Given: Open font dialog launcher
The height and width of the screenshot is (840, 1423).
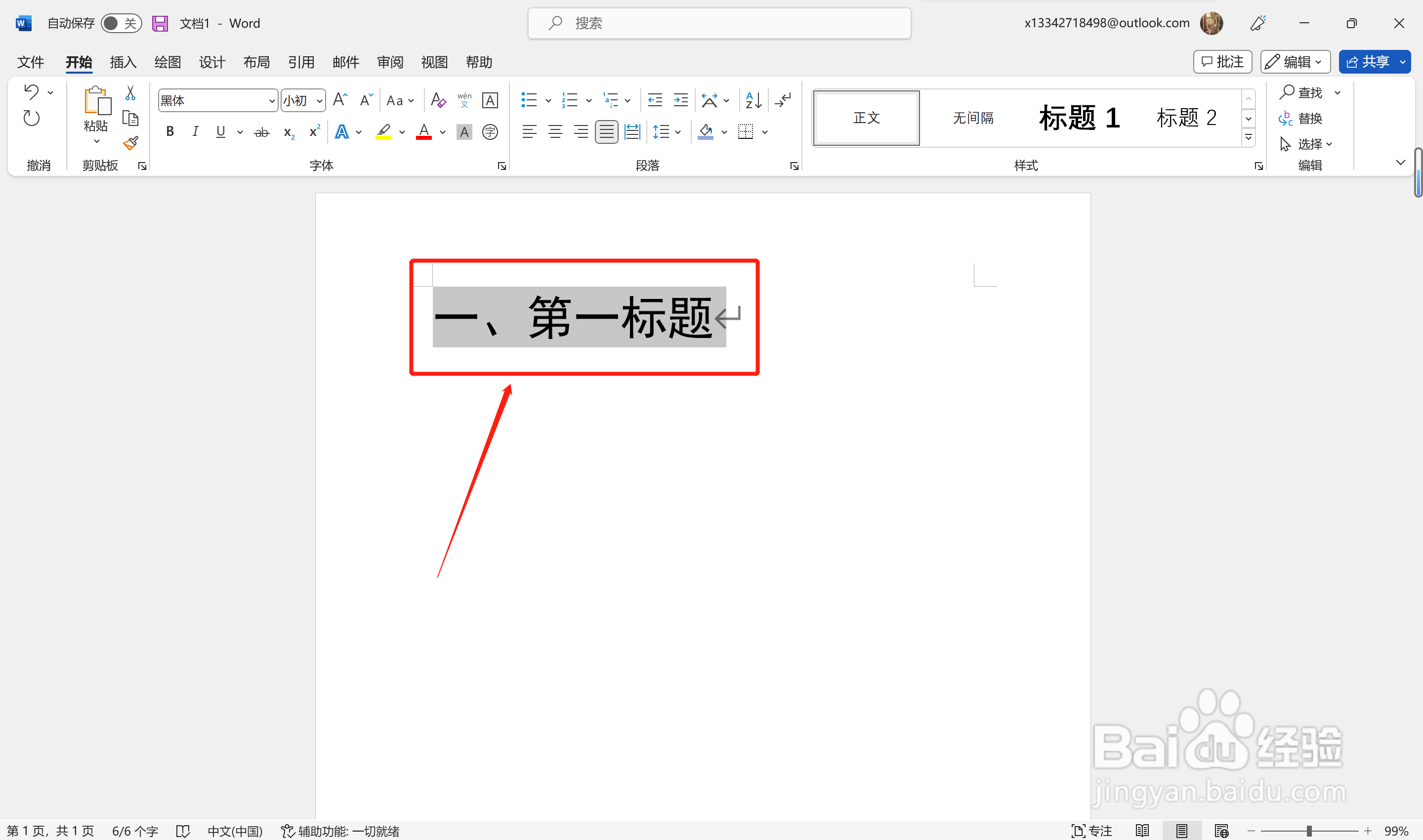Looking at the screenshot, I should [502, 166].
